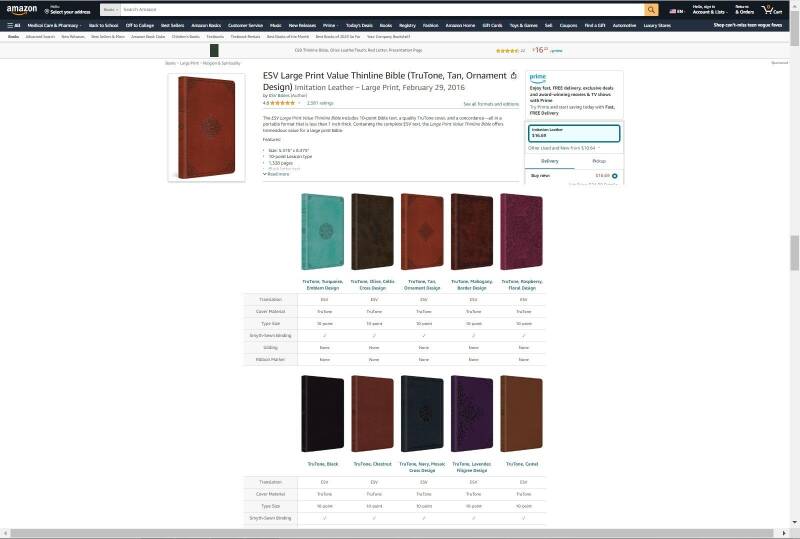Viewport: 800px width, 539px height.
Task: Click inside the Search Amazon field
Action: click(382, 10)
